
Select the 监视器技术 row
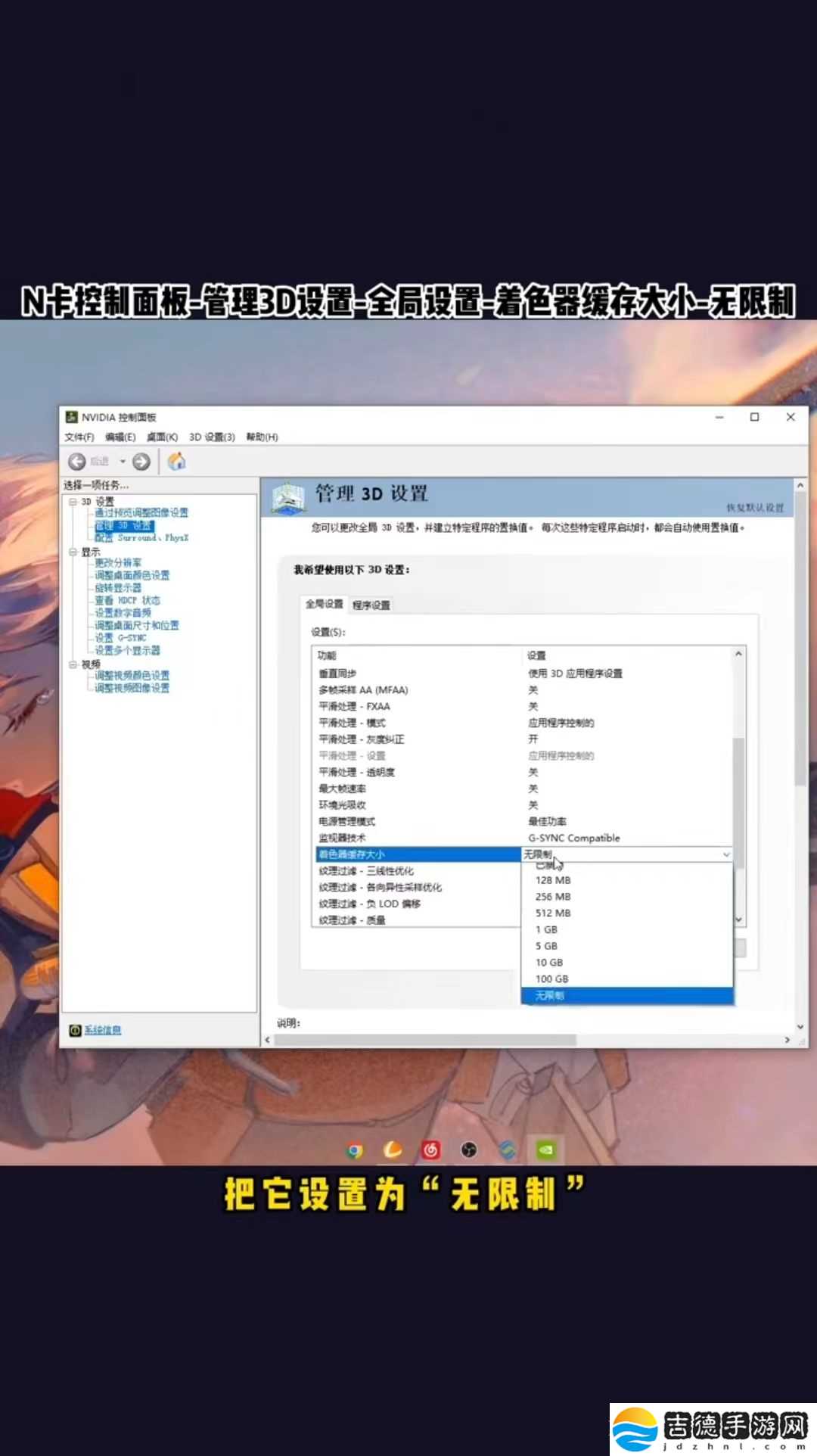coord(522,838)
